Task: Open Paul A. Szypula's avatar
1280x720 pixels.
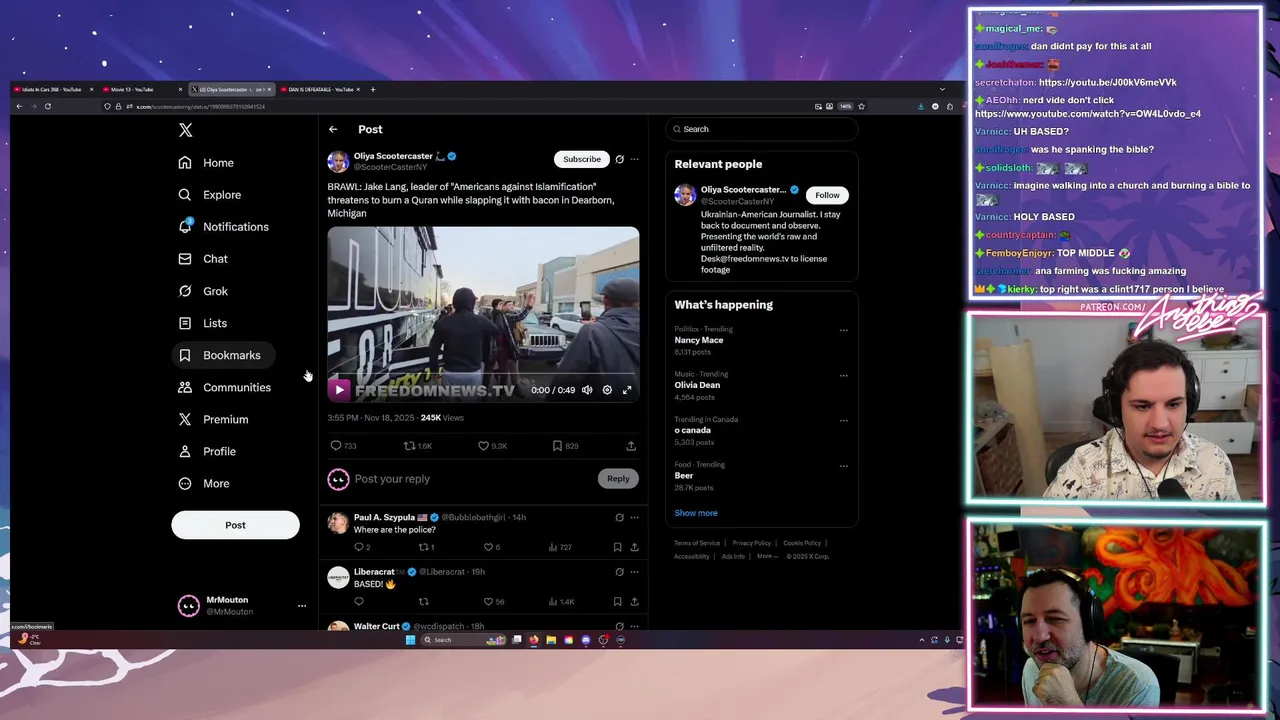Action: pos(338,523)
